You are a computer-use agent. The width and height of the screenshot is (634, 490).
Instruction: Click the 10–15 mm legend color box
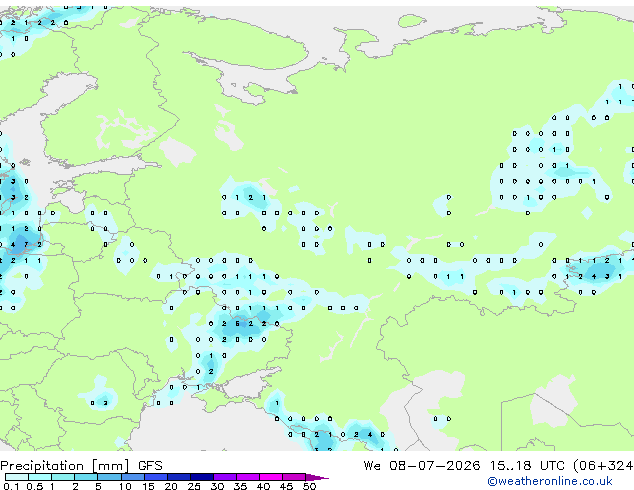[x=133, y=477]
